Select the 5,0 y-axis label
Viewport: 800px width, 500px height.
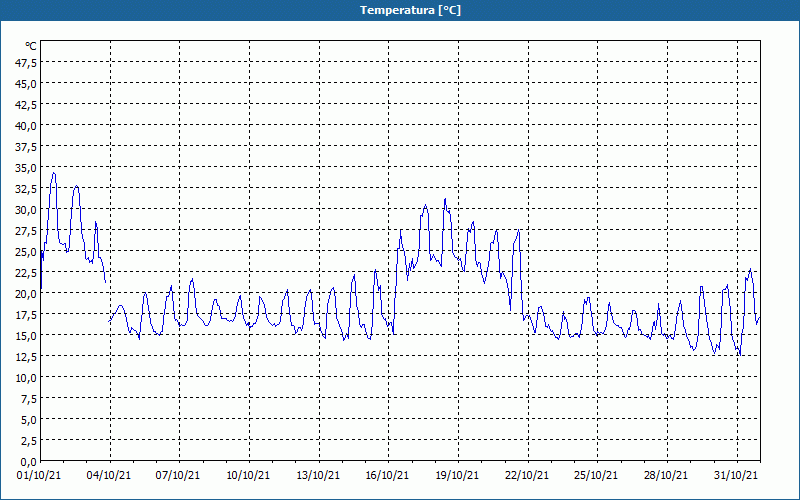pyautogui.click(x=29, y=420)
